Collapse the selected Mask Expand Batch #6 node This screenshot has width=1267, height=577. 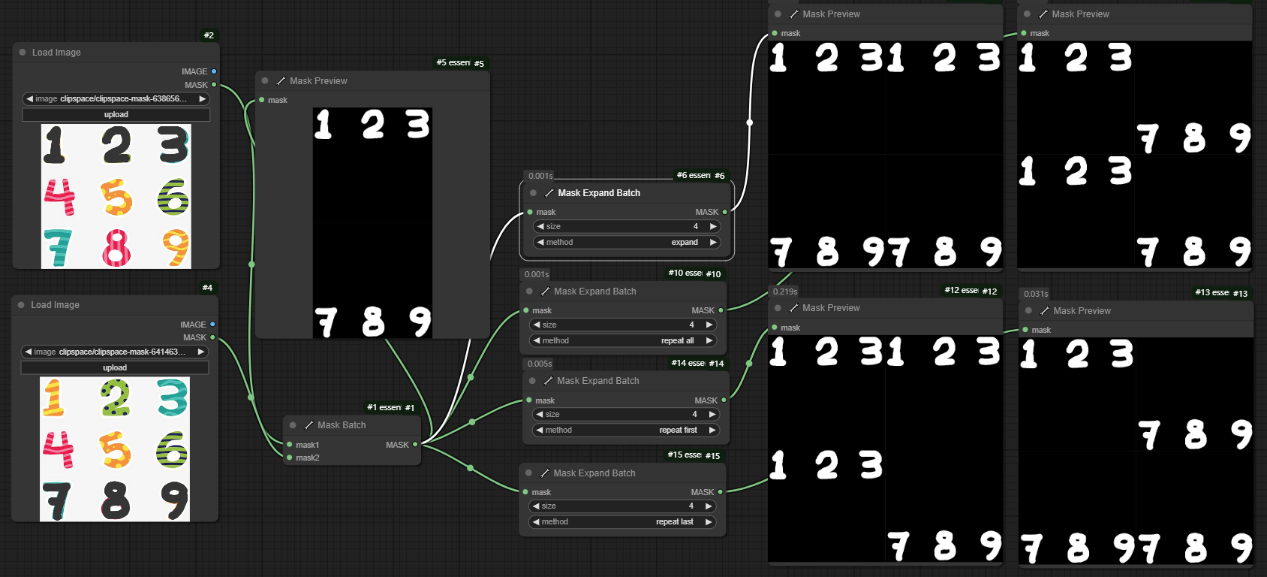[533, 193]
